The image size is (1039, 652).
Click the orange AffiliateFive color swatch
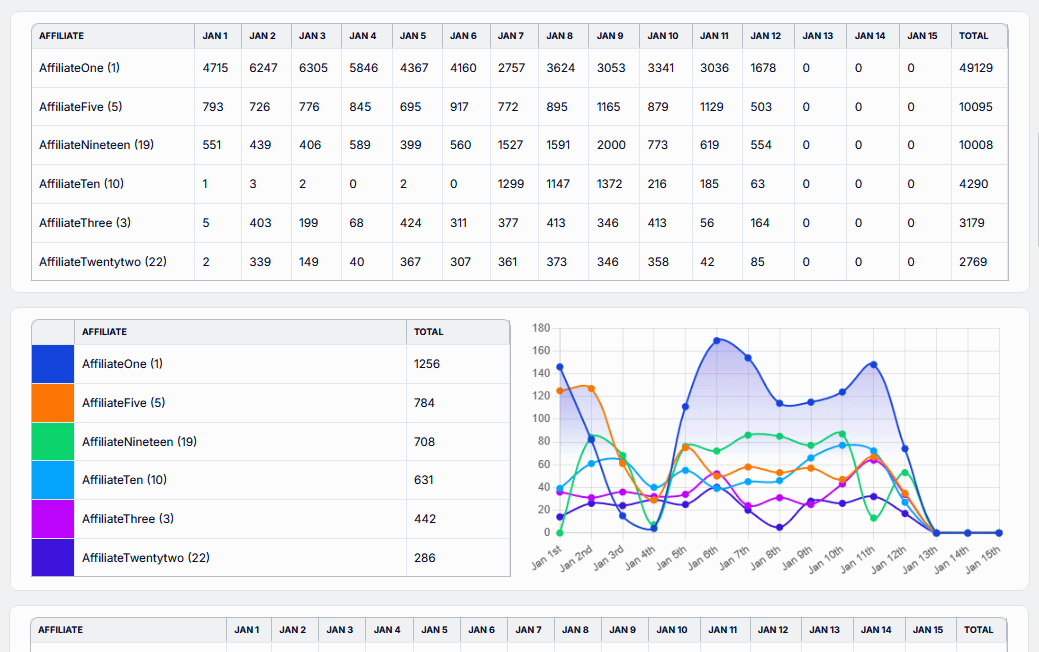click(53, 403)
